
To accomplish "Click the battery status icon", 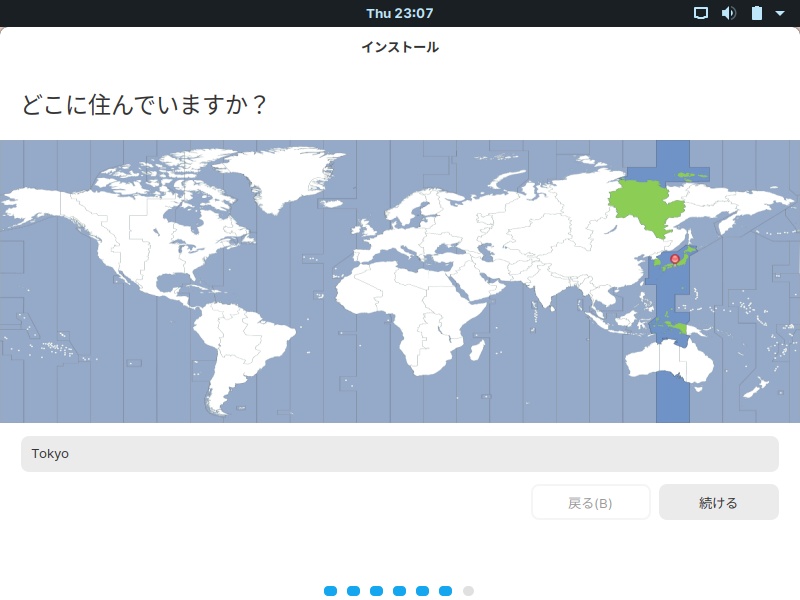I will [x=757, y=13].
